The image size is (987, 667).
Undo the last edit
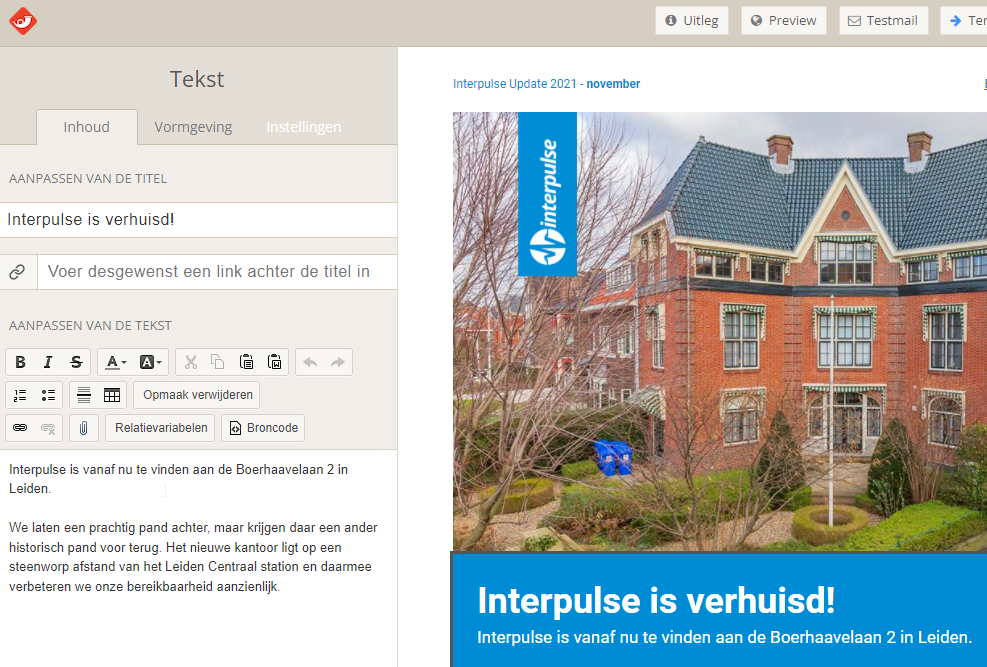tap(310, 362)
